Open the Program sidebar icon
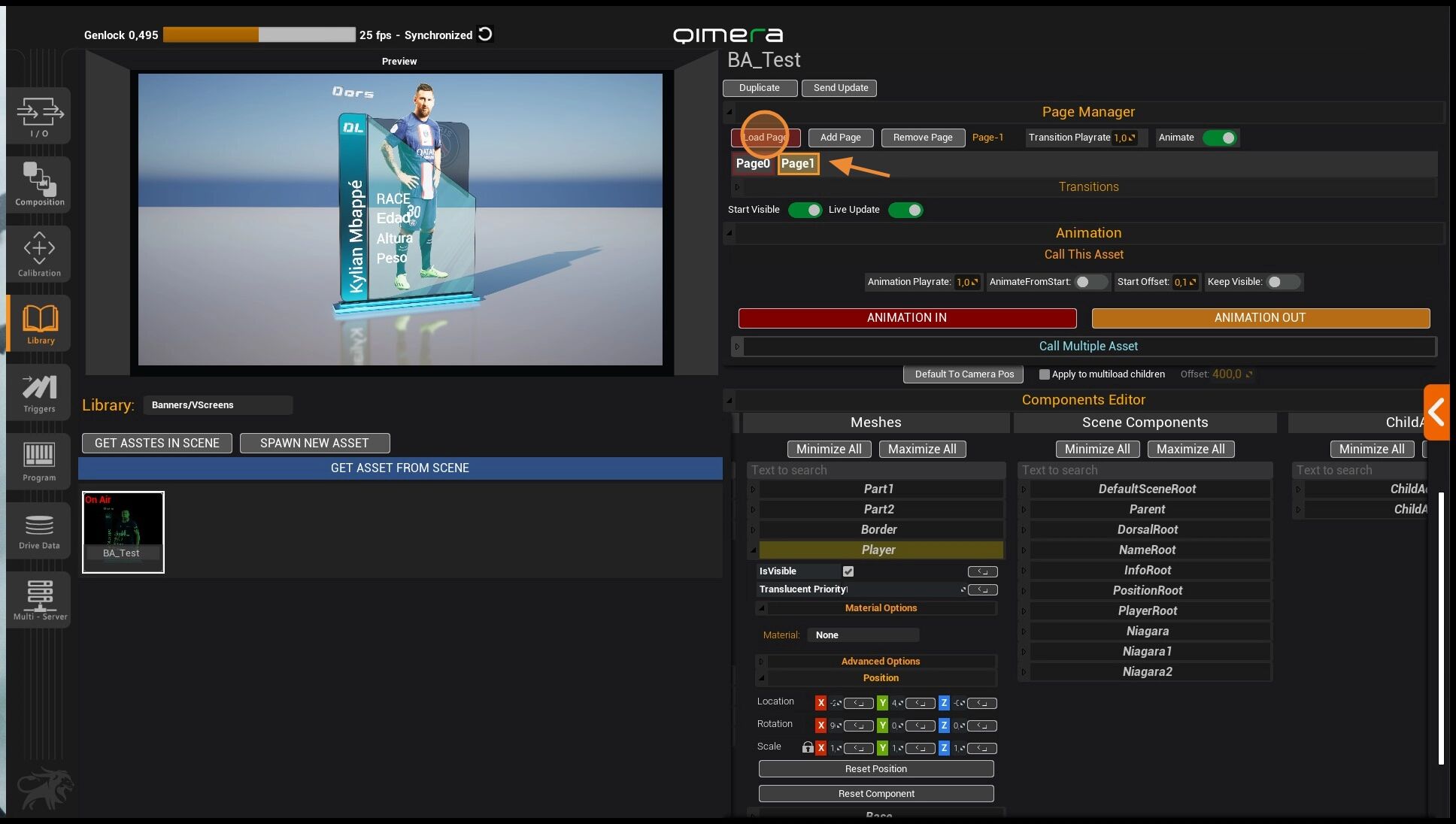Image resolution: width=1456 pixels, height=824 pixels. [x=39, y=461]
